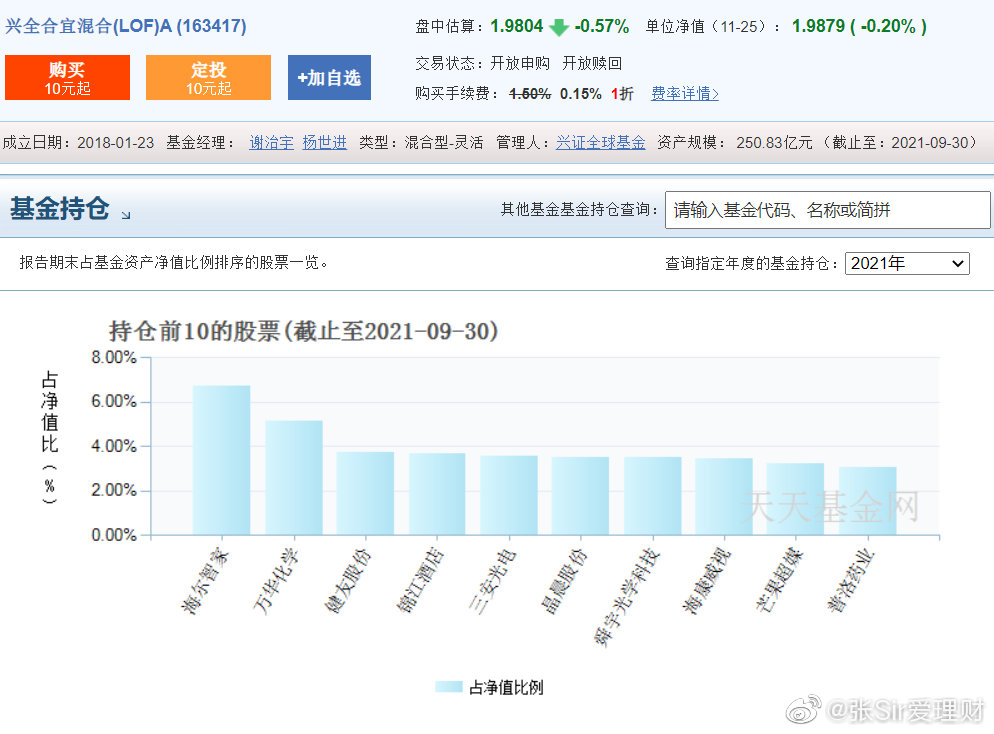The width and height of the screenshot is (994, 734).
Task: Focus the fund code search field
Action: [827, 210]
